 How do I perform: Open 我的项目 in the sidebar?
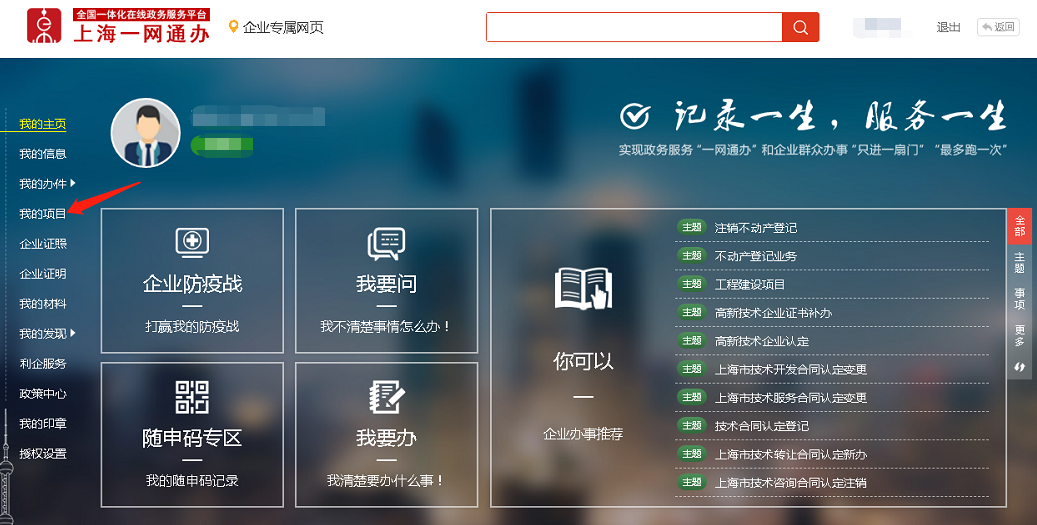pyautogui.click(x=43, y=214)
